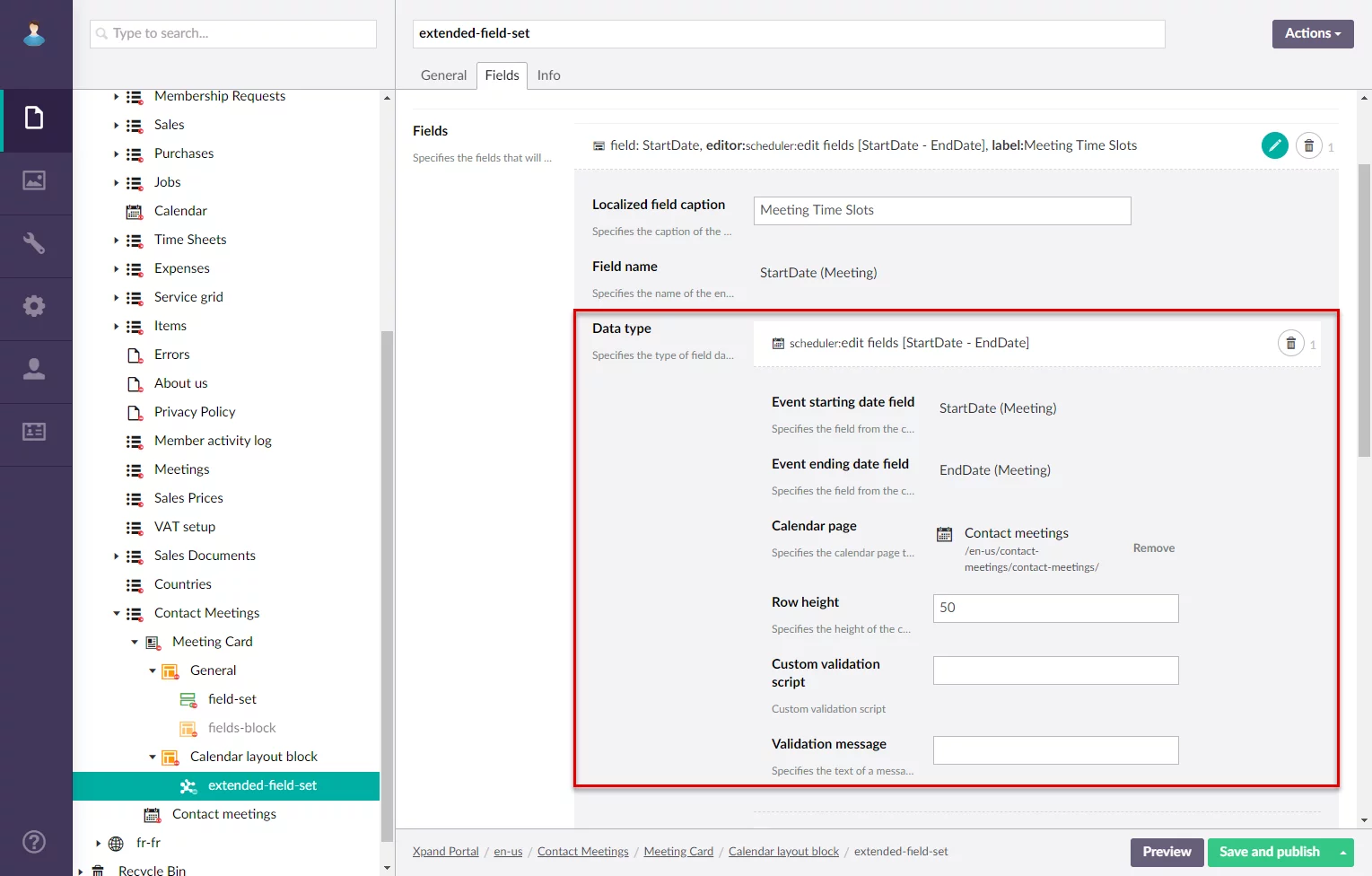
Task: Switch to the Info tab
Action: click(548, 75)
